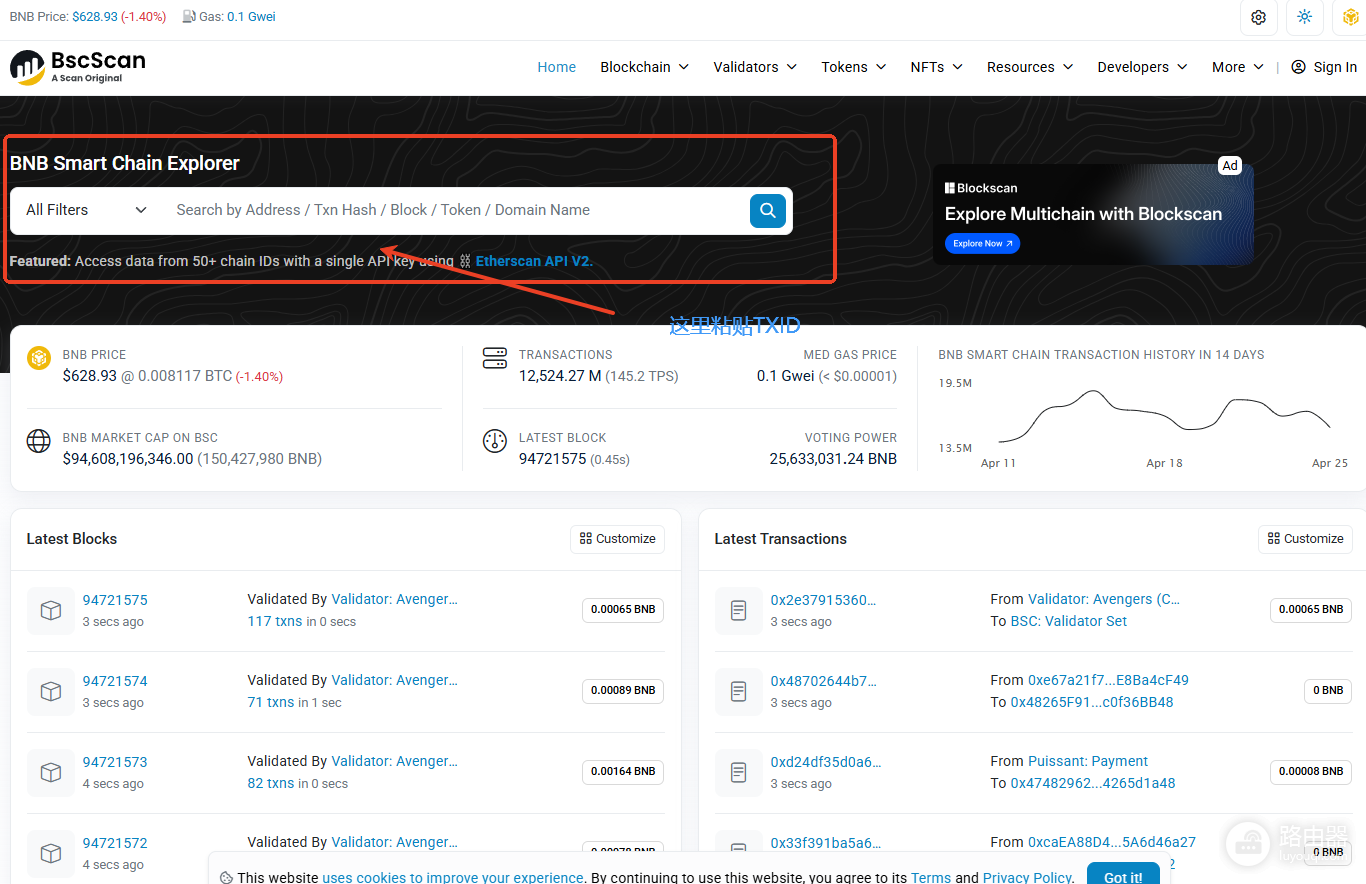Click the BNB chain cube icon
The height and width of the screenshot is (884, 1366).
click(1351, 17)
